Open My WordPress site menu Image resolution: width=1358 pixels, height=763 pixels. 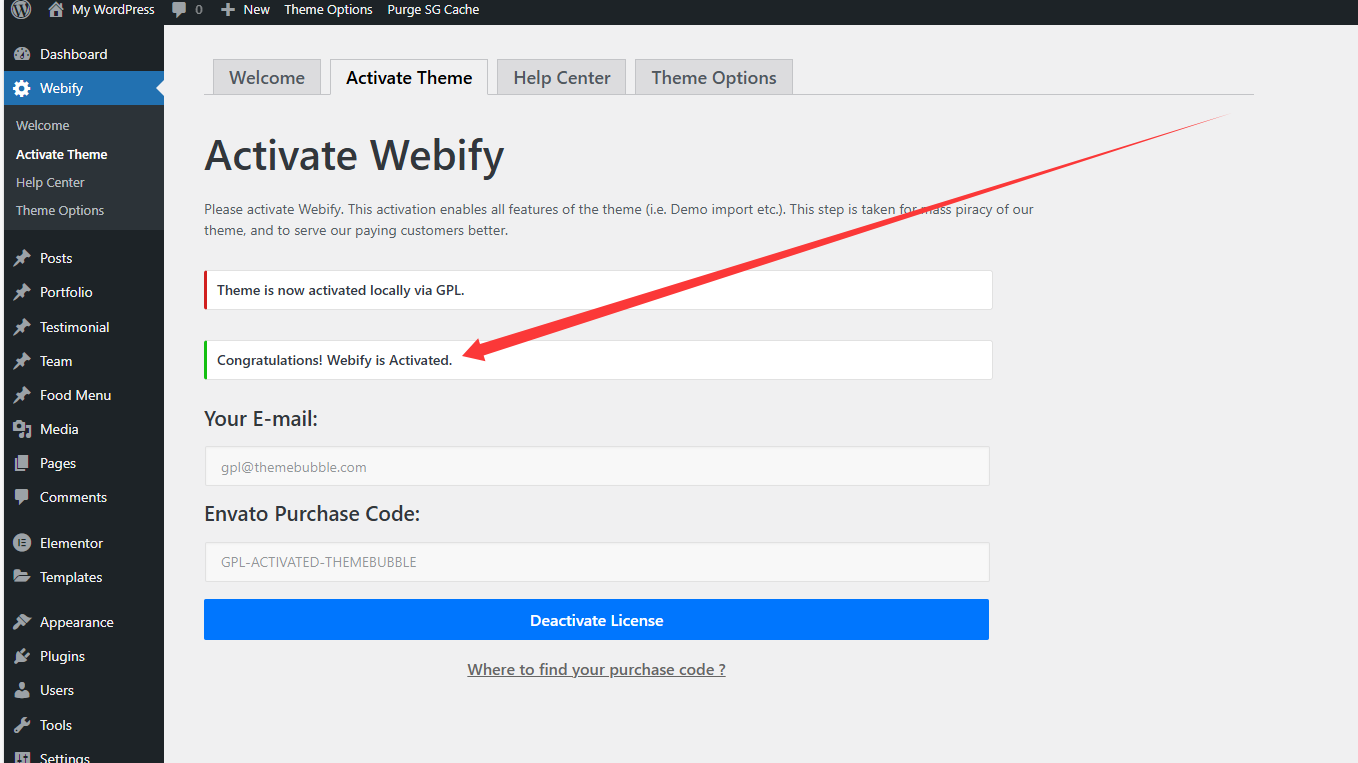pos(113,10)
